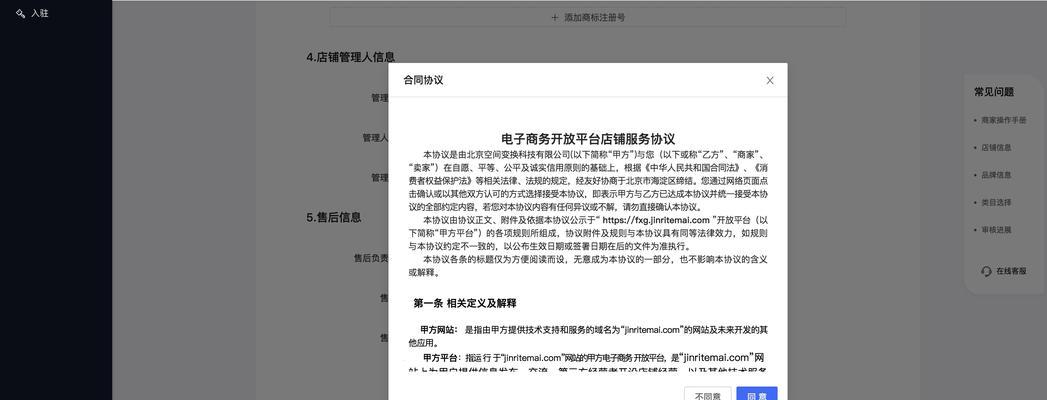Click the https://fxg.jinritemai.com URL text
The height and width of the screenshot is (400, 1047).
[x=656, y=220]
